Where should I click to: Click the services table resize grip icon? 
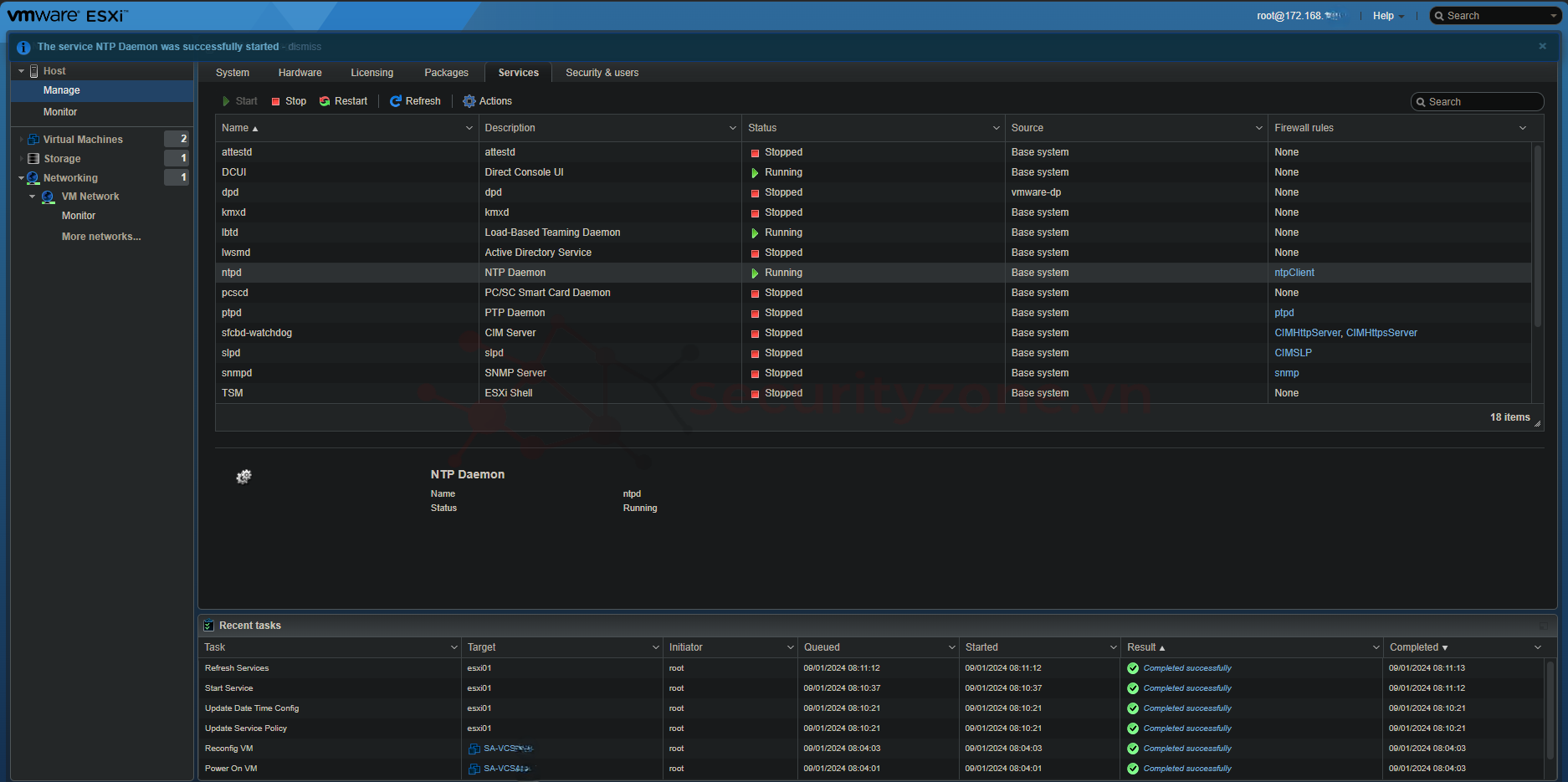pos(1537,424)
